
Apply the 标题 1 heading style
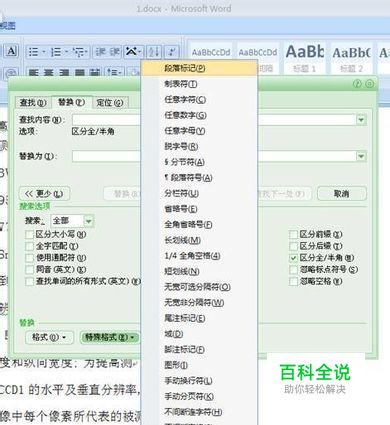304,57
